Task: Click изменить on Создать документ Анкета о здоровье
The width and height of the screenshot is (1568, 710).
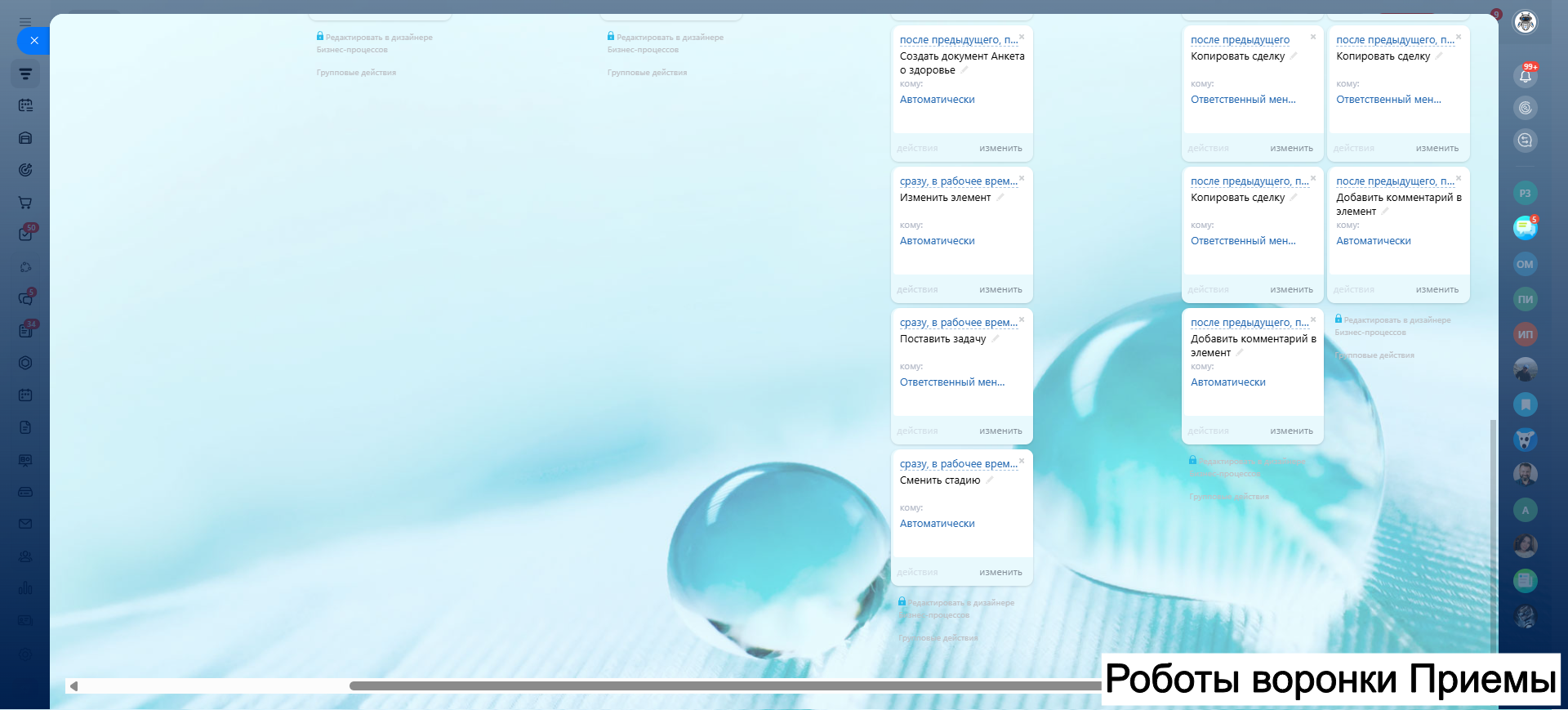Action: [x=1000, y=149]
